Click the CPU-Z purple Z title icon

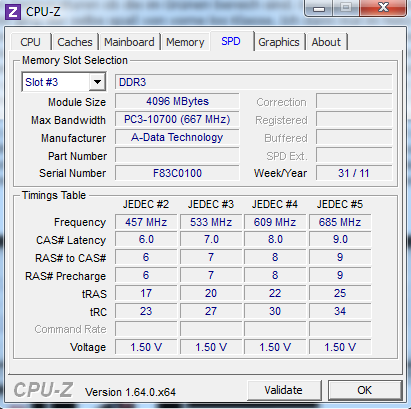13,12
